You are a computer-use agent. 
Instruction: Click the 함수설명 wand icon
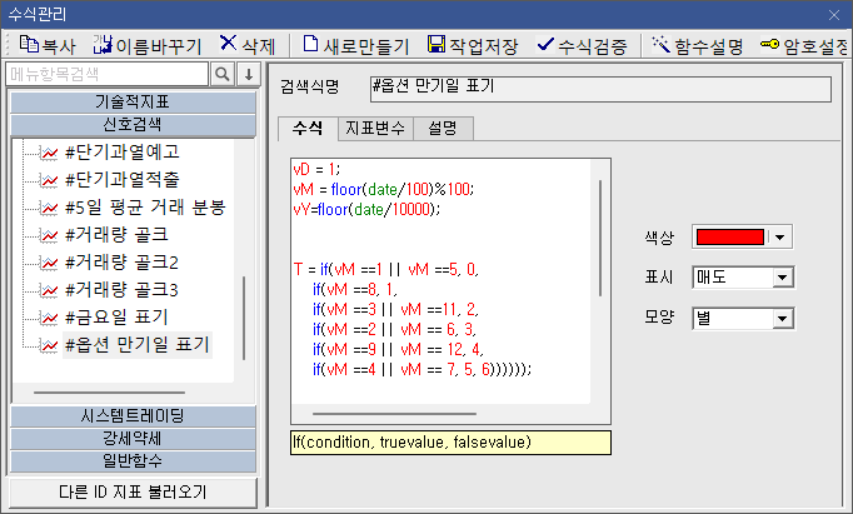click(x=661, y=44)
